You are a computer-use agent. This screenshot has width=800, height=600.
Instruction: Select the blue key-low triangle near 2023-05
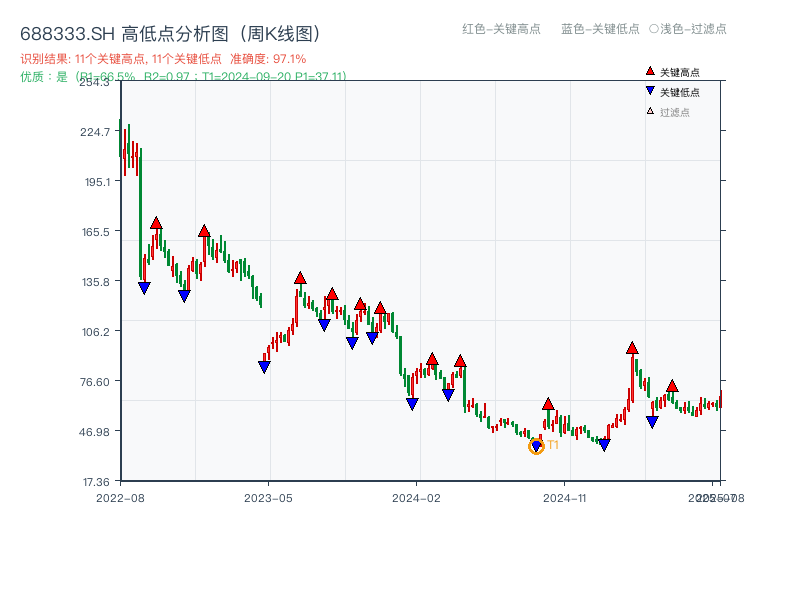(x=264, y=368)
